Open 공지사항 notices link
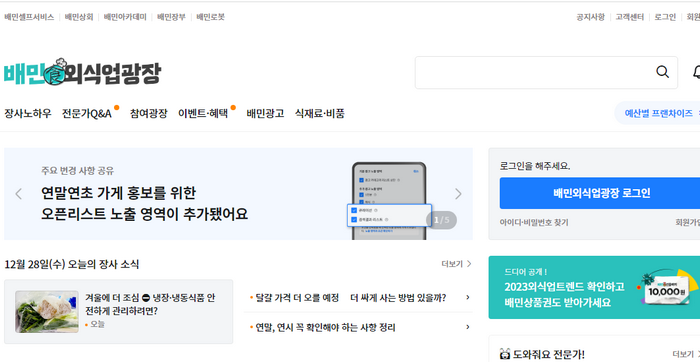 591,17
